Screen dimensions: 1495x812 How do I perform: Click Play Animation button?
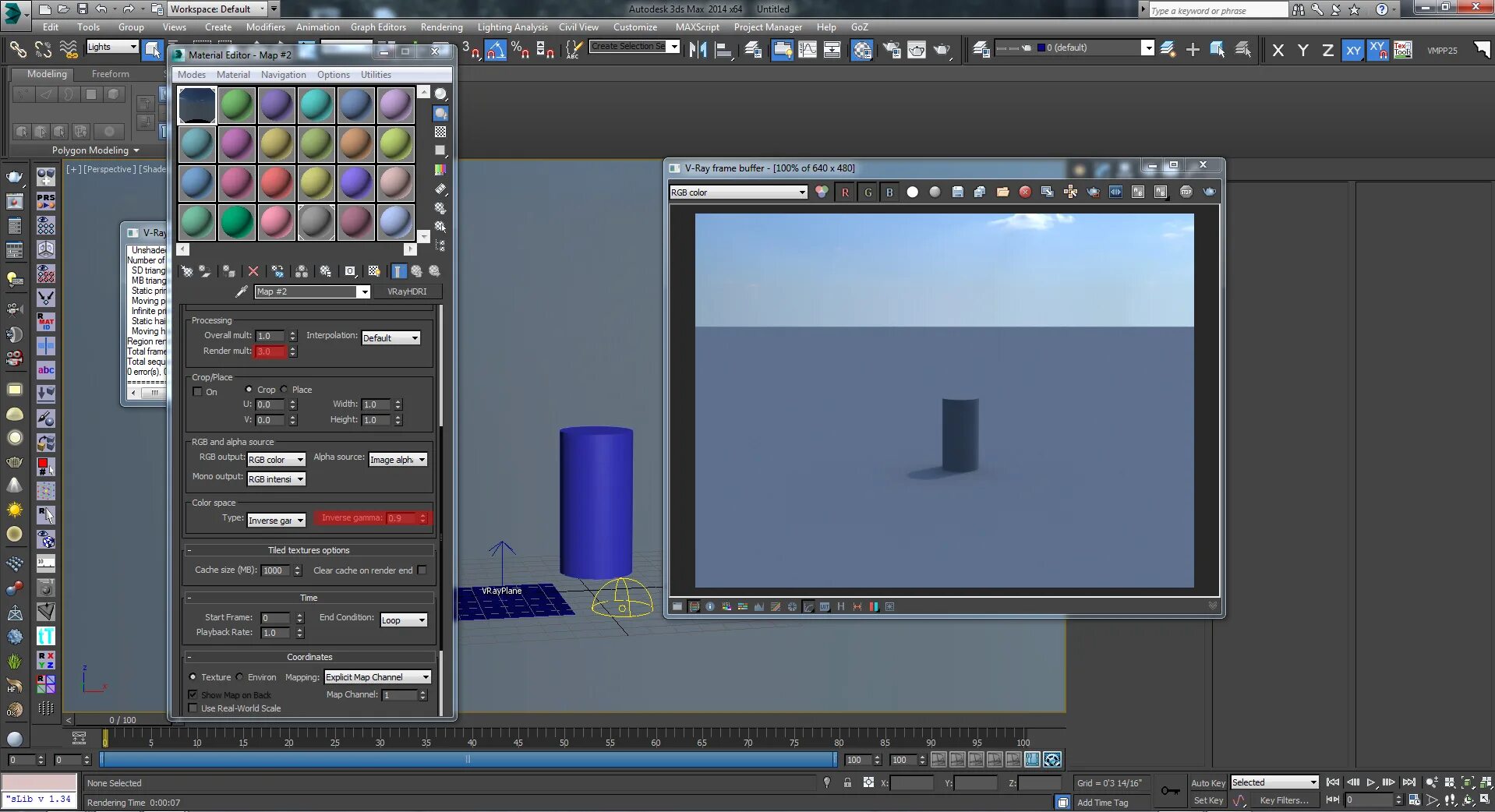[x=1370, y=782]
